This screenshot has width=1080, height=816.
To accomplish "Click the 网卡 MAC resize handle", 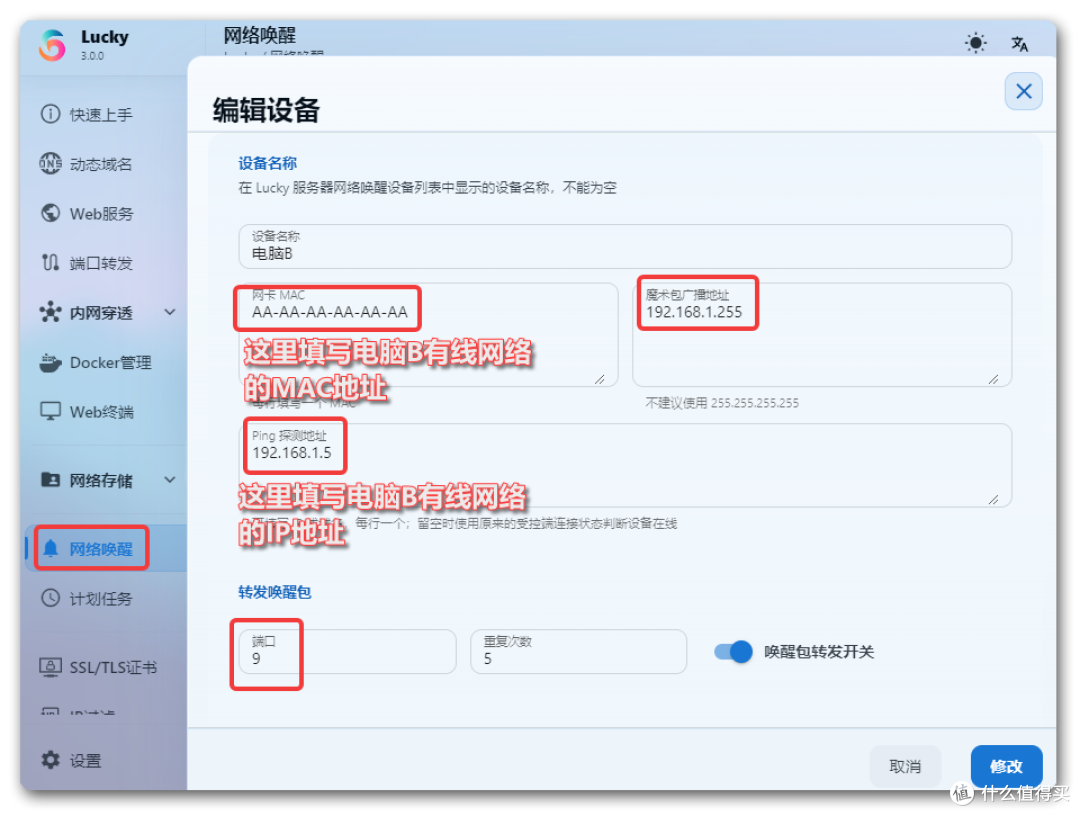I will coord(599,379).
